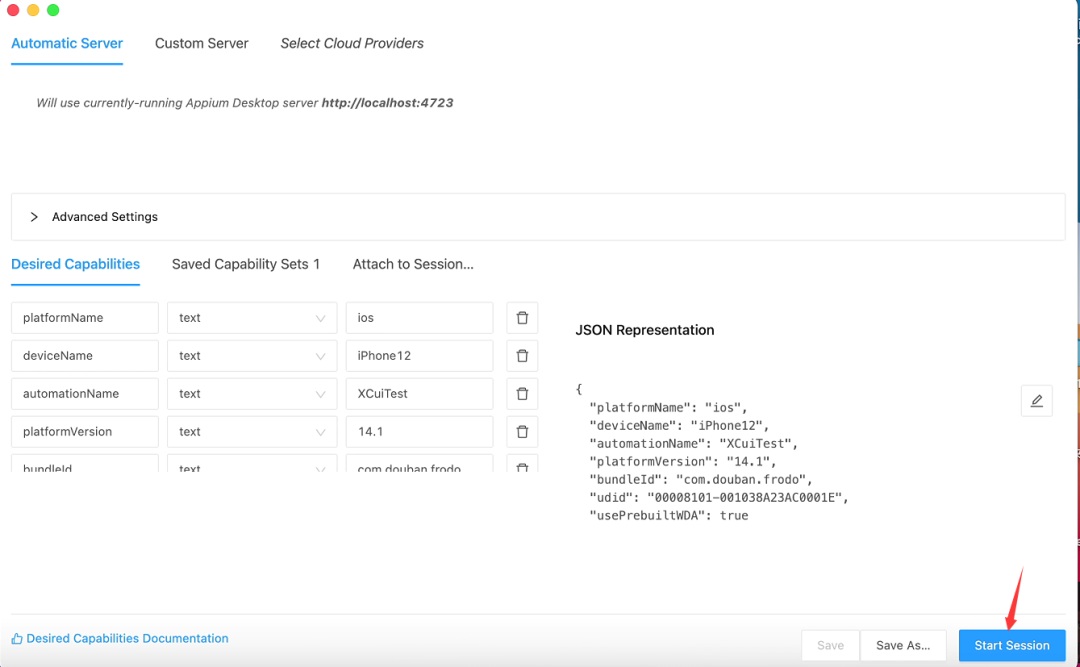Click the iPhone12 value input field

[x=419, y=356]
